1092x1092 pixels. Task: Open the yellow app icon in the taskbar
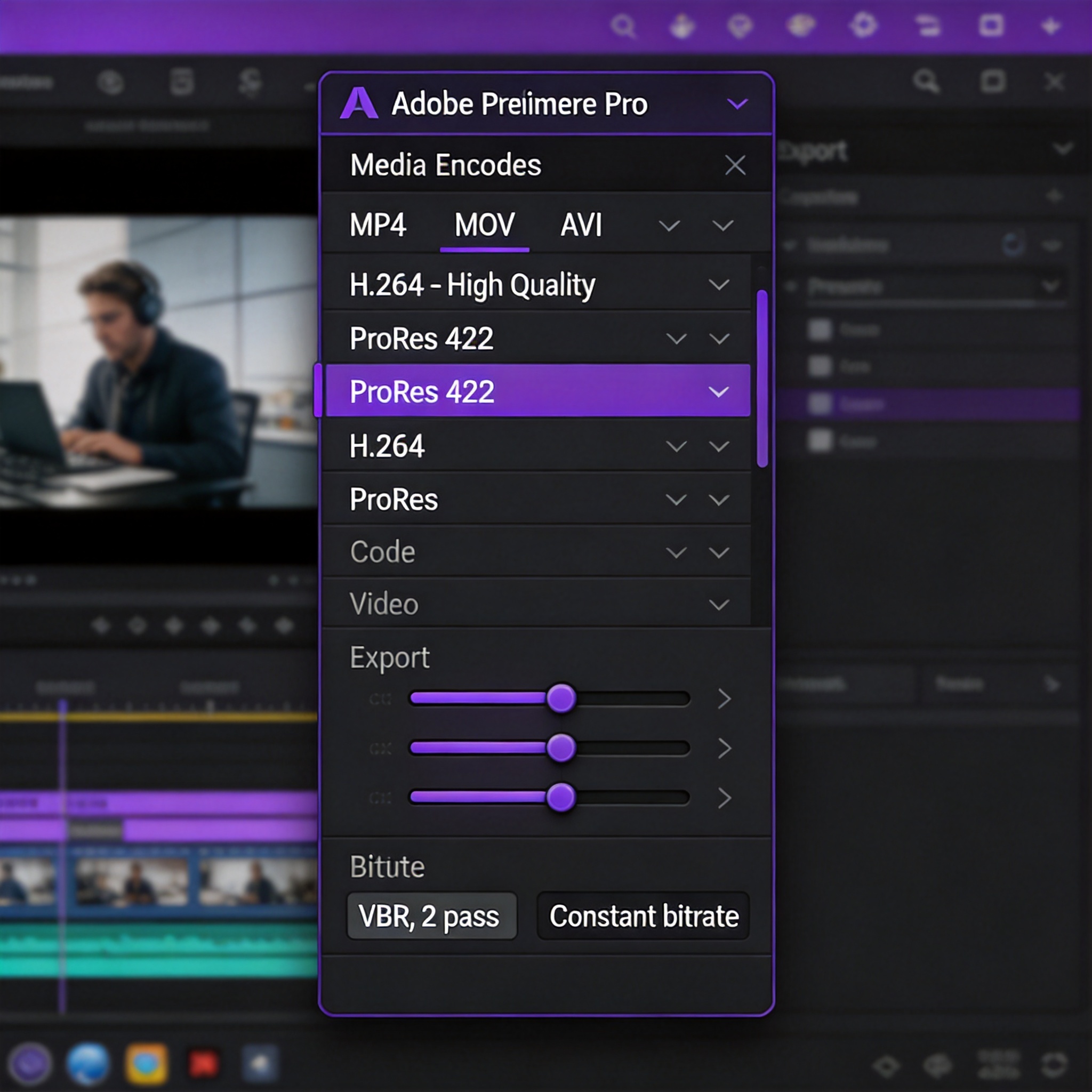[x=147, y=1064]
